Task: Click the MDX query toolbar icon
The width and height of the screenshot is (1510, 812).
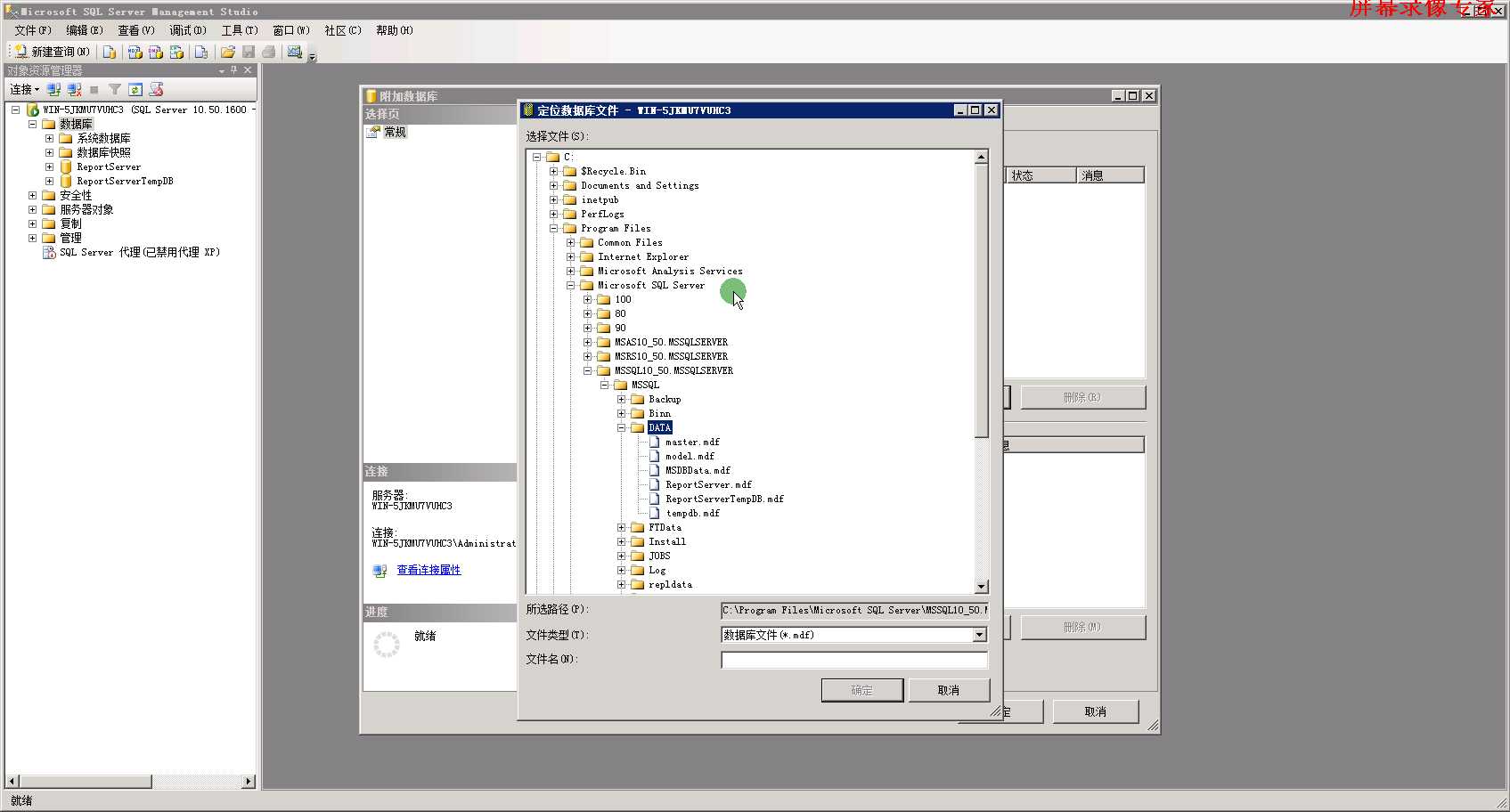Action: pyautogui.click(x=135, y=52)
